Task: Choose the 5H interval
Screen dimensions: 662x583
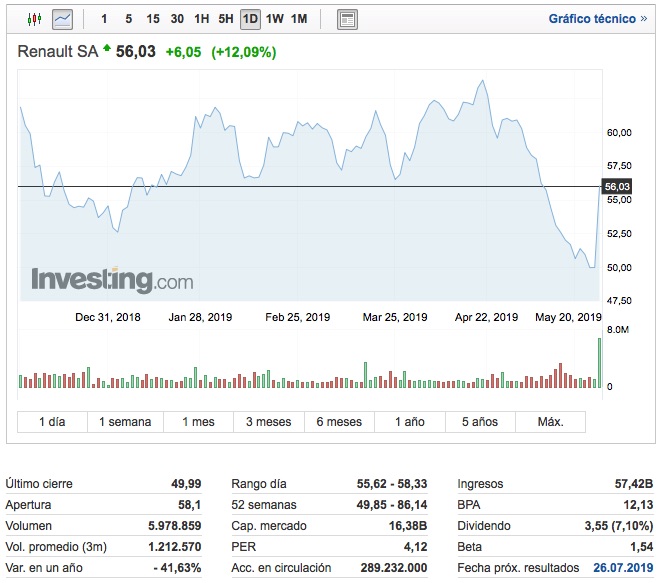Action: coord(226,19)
